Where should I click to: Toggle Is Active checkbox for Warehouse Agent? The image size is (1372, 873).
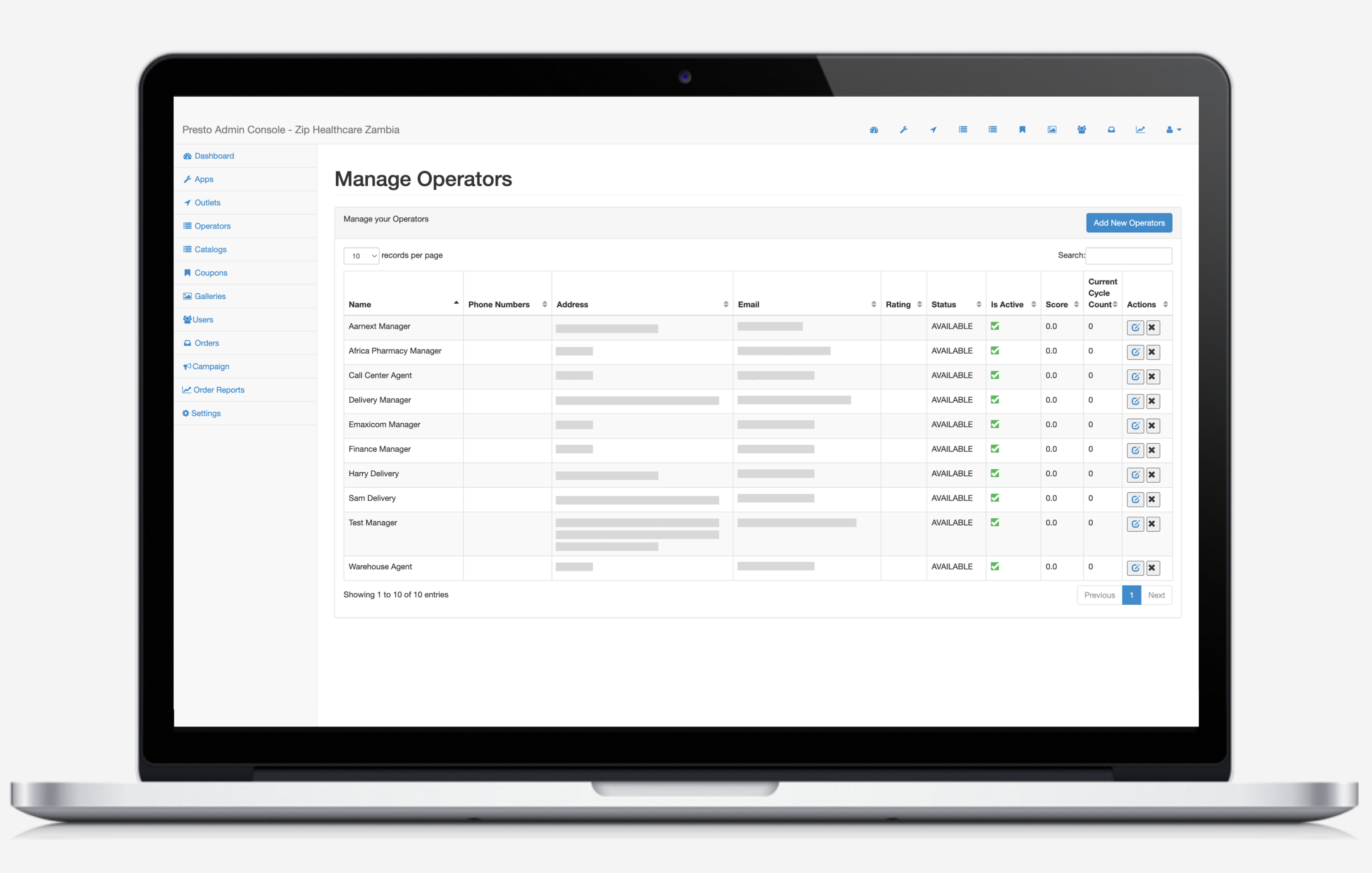995,566
